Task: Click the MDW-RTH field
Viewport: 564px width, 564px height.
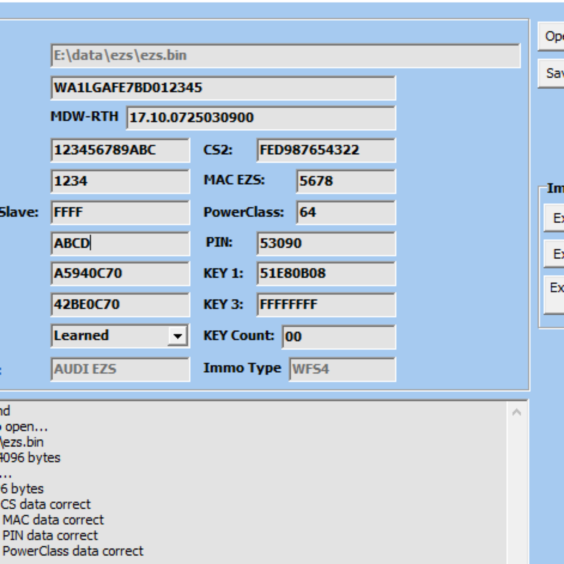Action: pyautogui.click(x=261, y=118)
